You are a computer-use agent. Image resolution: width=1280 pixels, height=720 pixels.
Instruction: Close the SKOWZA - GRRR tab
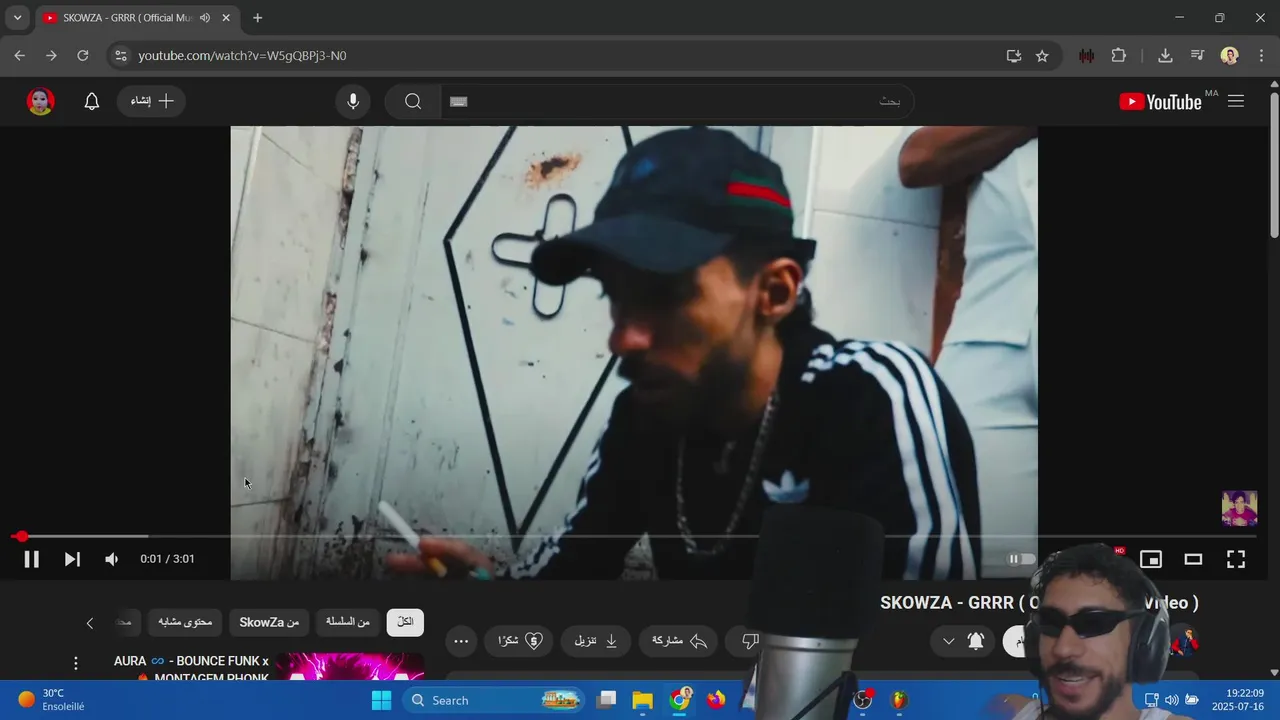click(x=226, y=18)
